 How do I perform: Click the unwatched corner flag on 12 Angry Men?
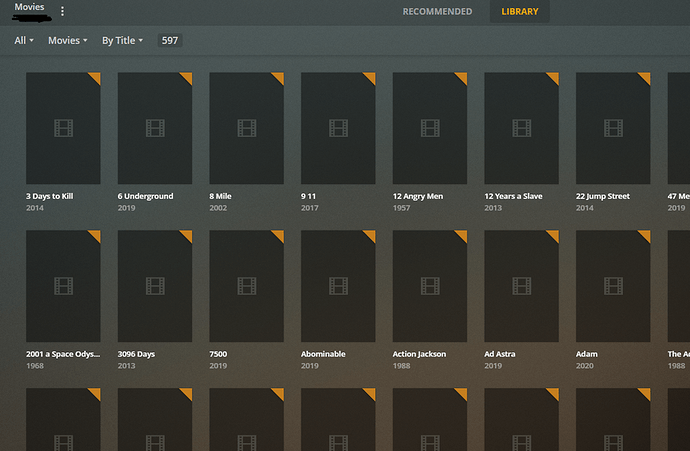point(462,77)
